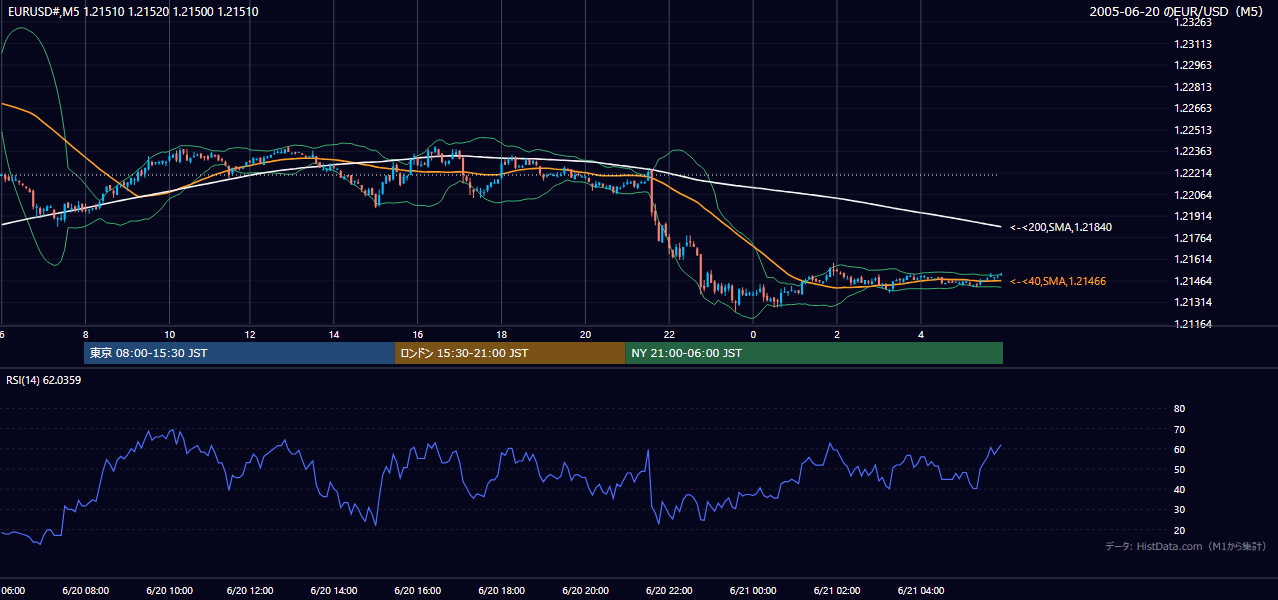This screenshot has height=600, width=1278.
Task: Click price axis value 1.21464
Action: [1192, 281]
